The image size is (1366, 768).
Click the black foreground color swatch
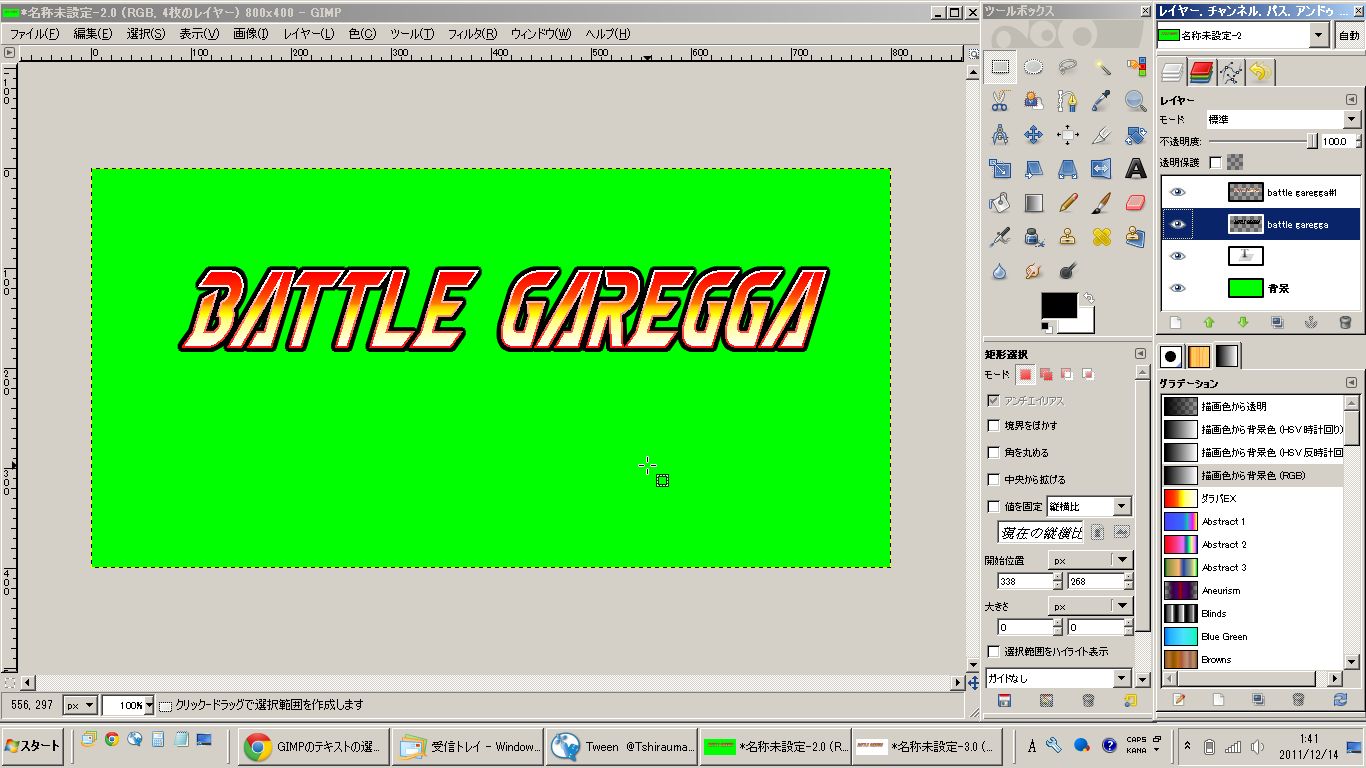click(1058, 307)
